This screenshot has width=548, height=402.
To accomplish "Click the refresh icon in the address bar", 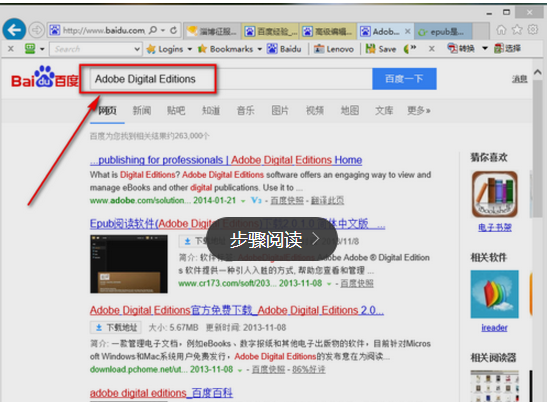I will pyautogui.click(x=173, y=30).
